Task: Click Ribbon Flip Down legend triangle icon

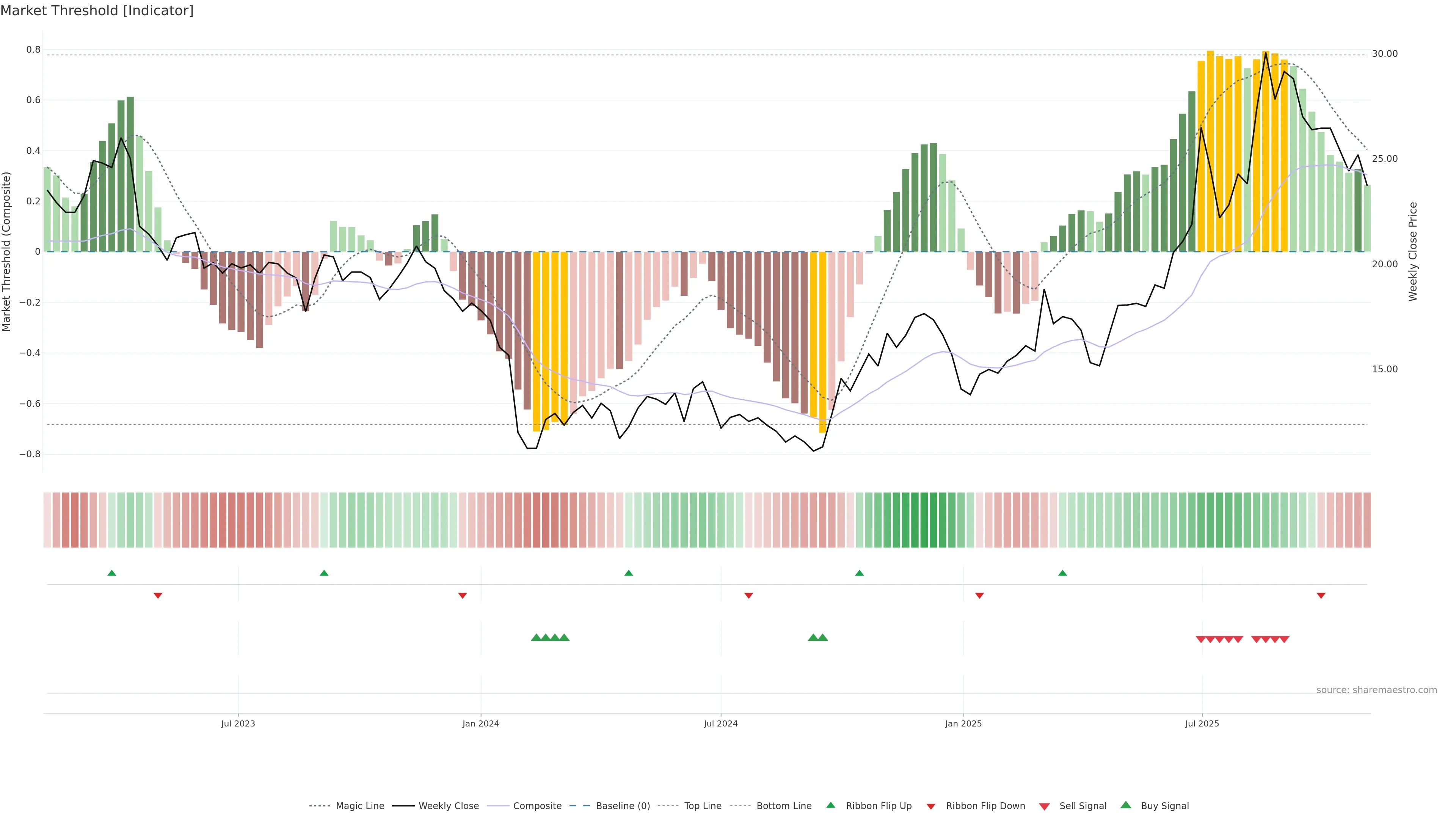Action: [x=931, y=806]
